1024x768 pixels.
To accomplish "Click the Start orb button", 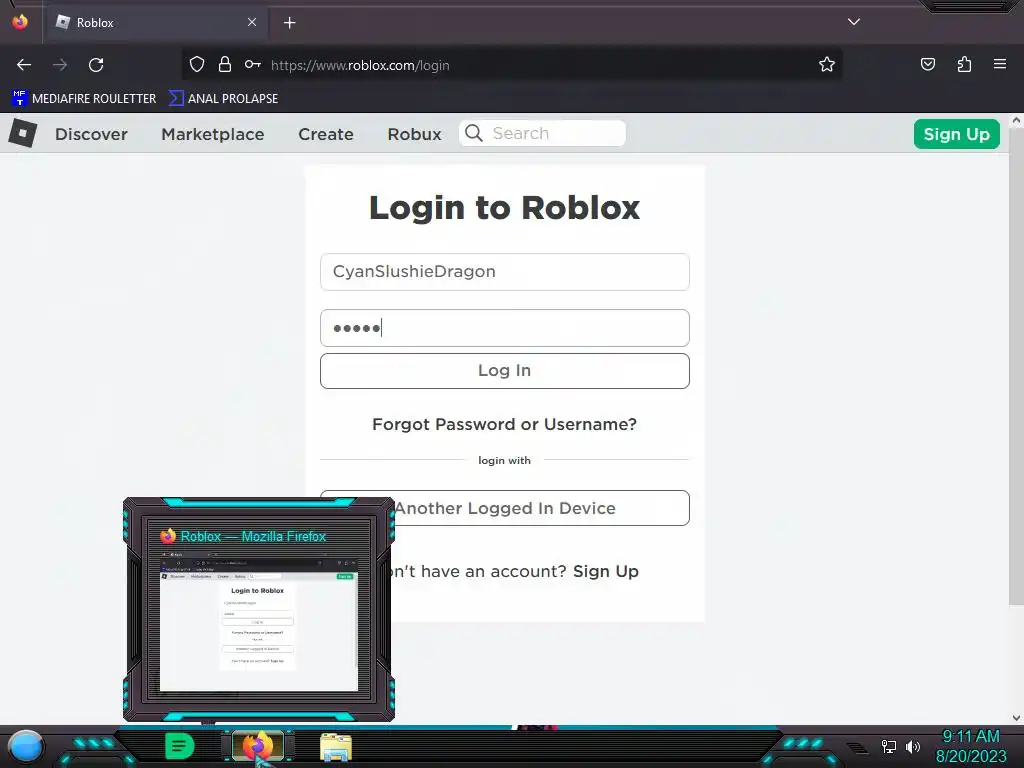I will point(25,747).
